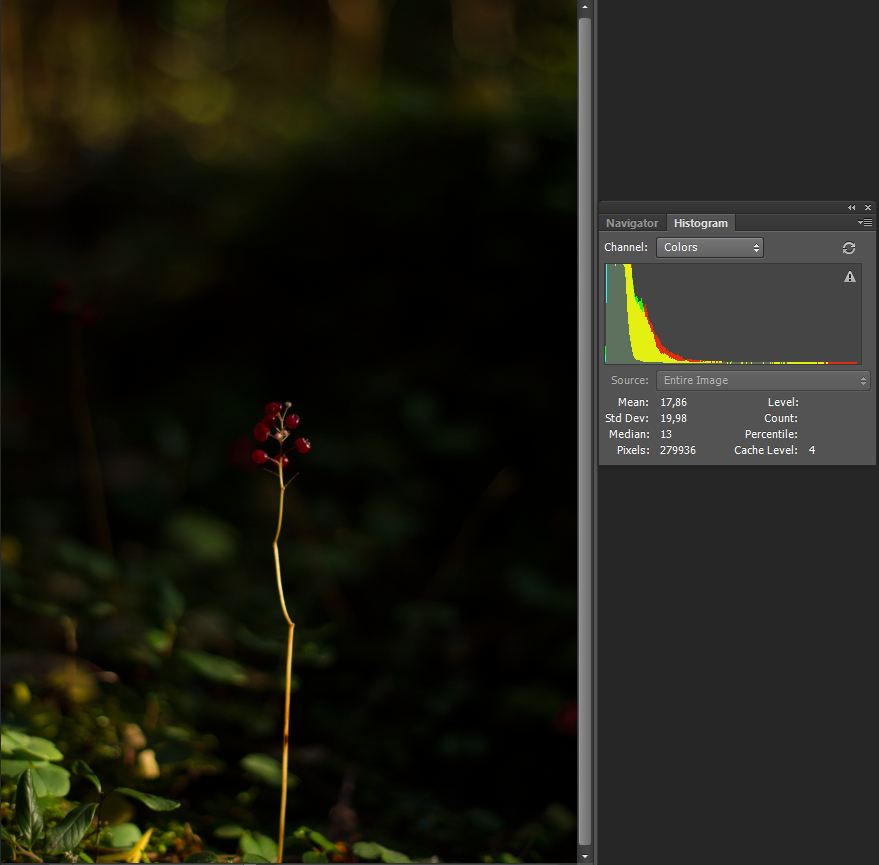This screenshot has height=865, width=879.
Task: Close the Histogram panel
Action: click(x=868, y=207)
